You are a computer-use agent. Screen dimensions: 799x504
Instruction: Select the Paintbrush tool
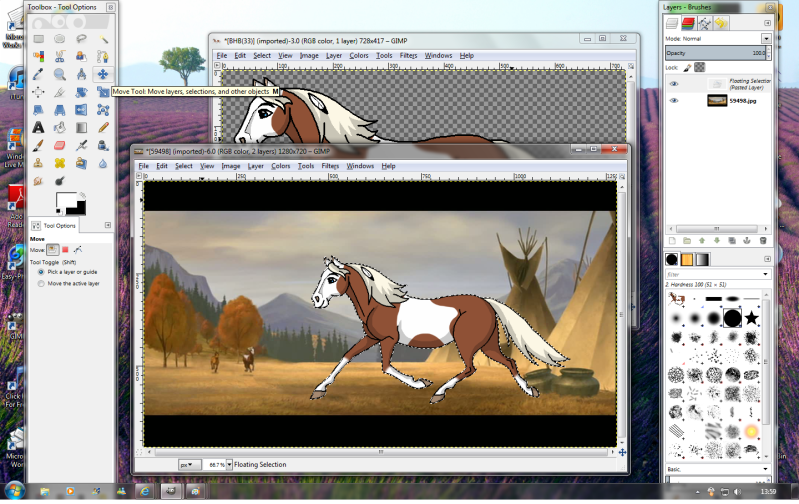tap(38, 146)
